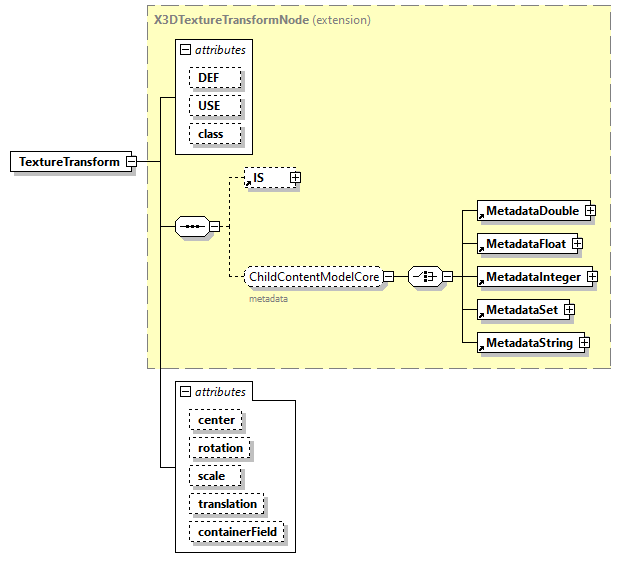This screenshot has height=572, width=622.
Task: Expand the MetadataDouble element
Action: click(x=591, y=211)
